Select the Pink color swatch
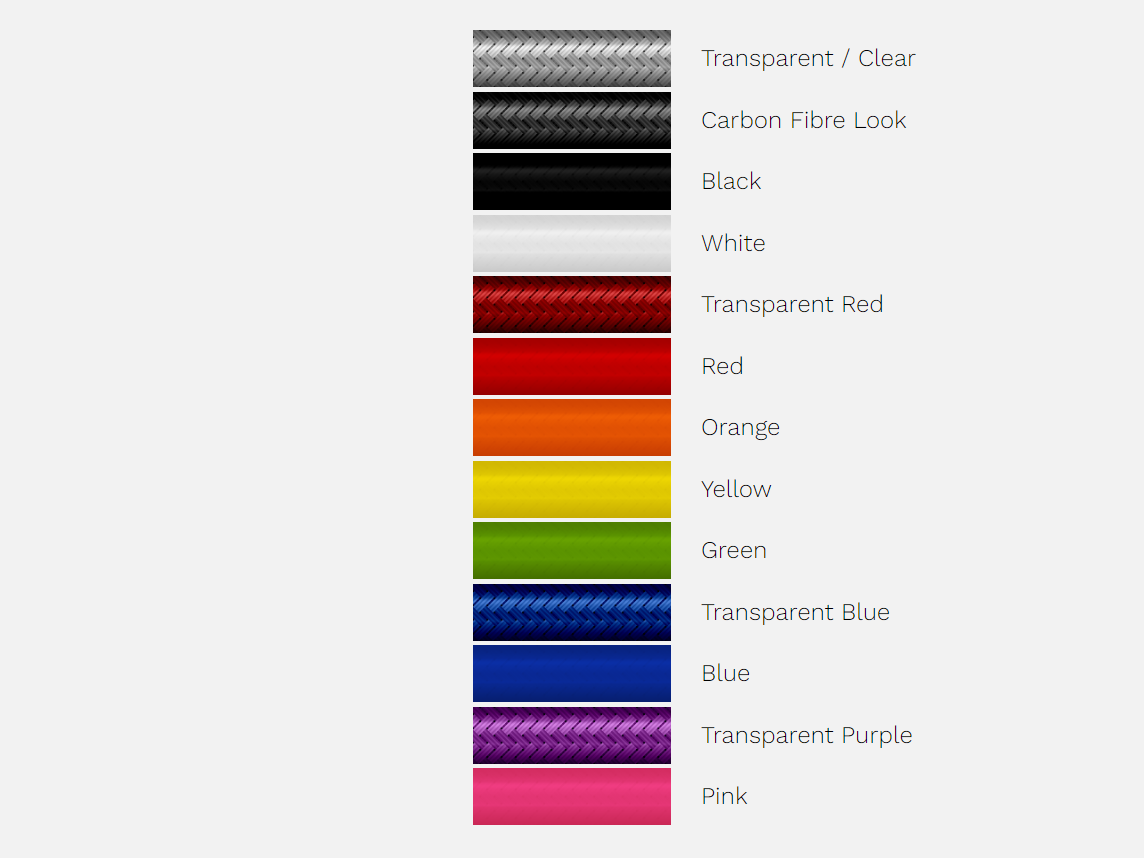Screen dimensions: 1144x858 point(571,796)
